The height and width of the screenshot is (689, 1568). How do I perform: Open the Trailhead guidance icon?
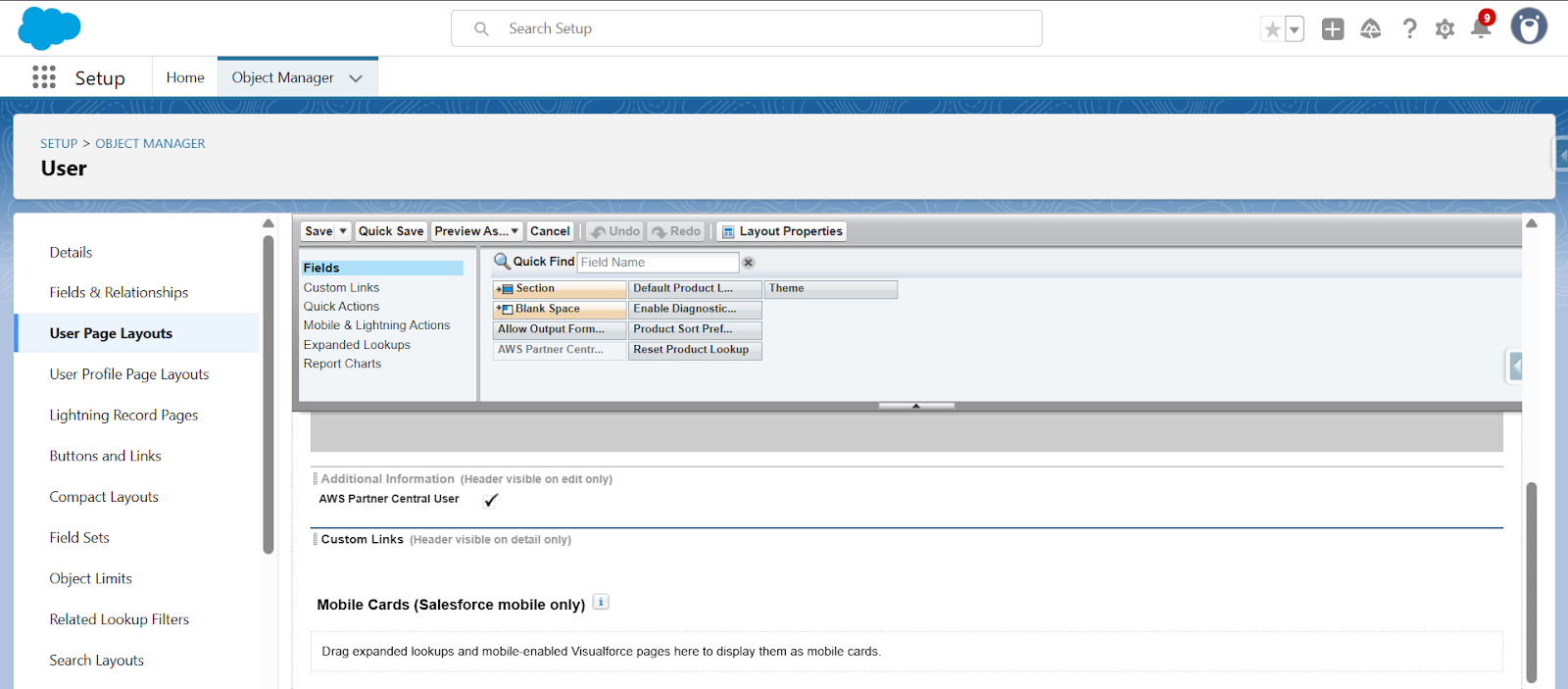tap(1371, 29)
